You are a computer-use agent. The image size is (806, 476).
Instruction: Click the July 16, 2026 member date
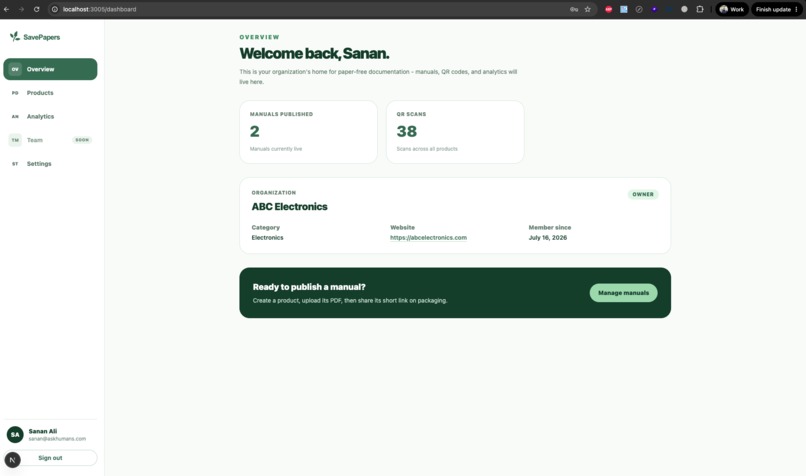pyautogui.click(x=548, y=237)
